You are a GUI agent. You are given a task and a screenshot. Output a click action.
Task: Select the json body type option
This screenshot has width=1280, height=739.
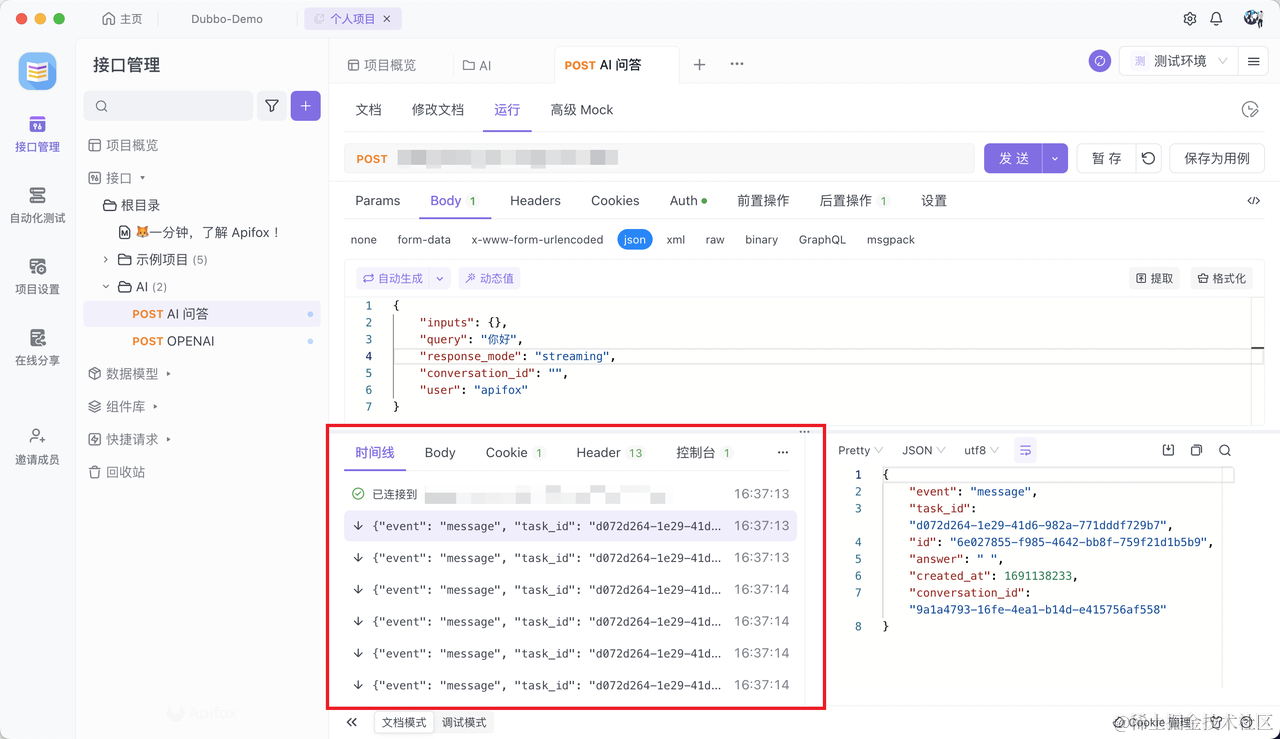coord(634,240)
